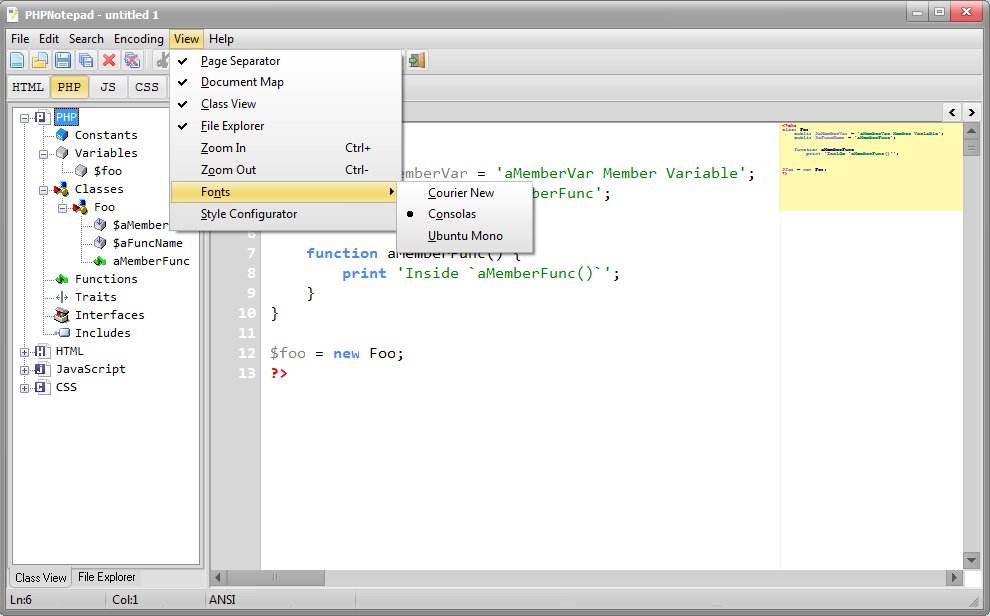Viewport: 990px width, 616px height.
Task: Open the Edit menu
Action: pos(49,39)
